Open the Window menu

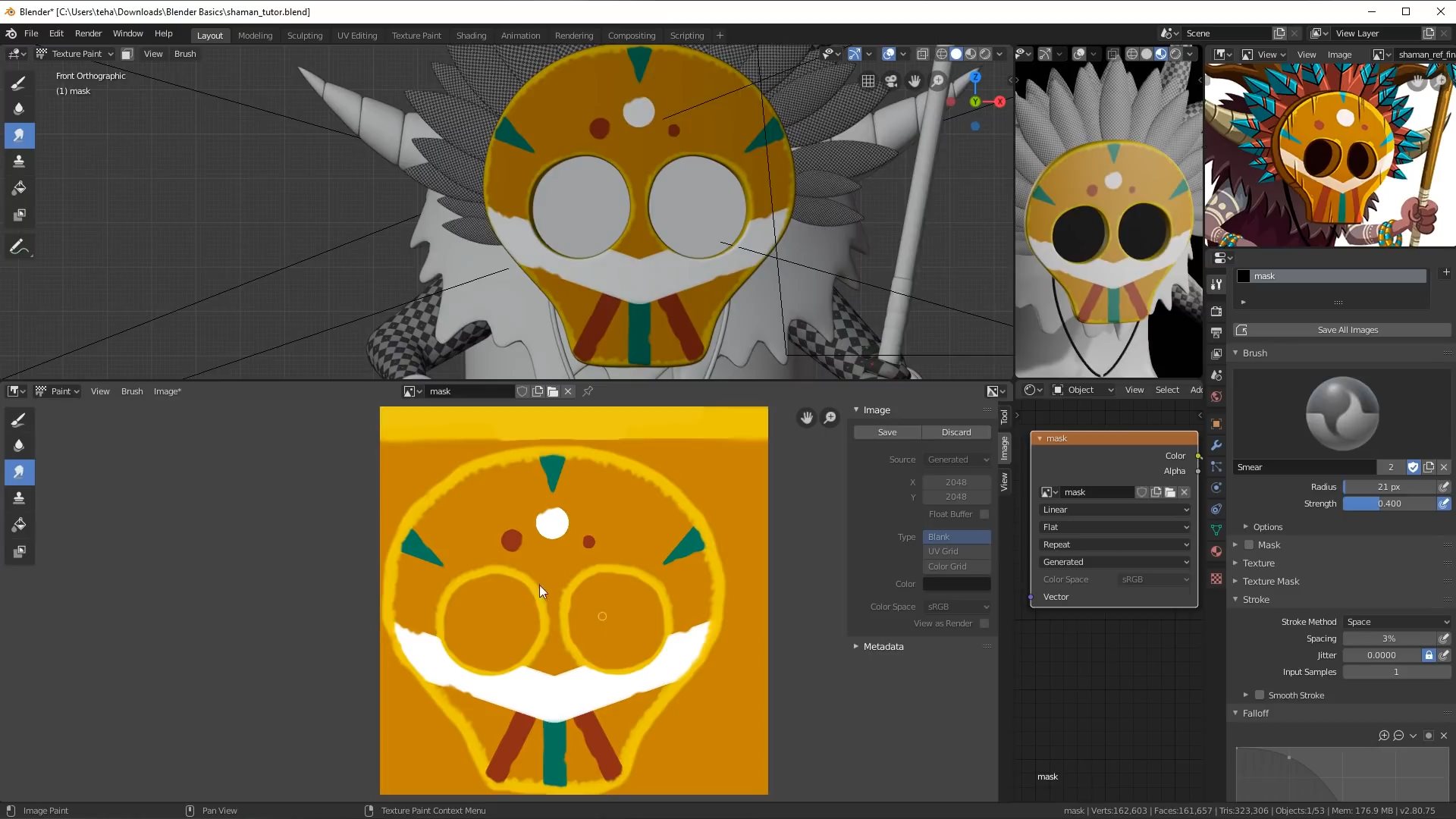click(127, 34)
